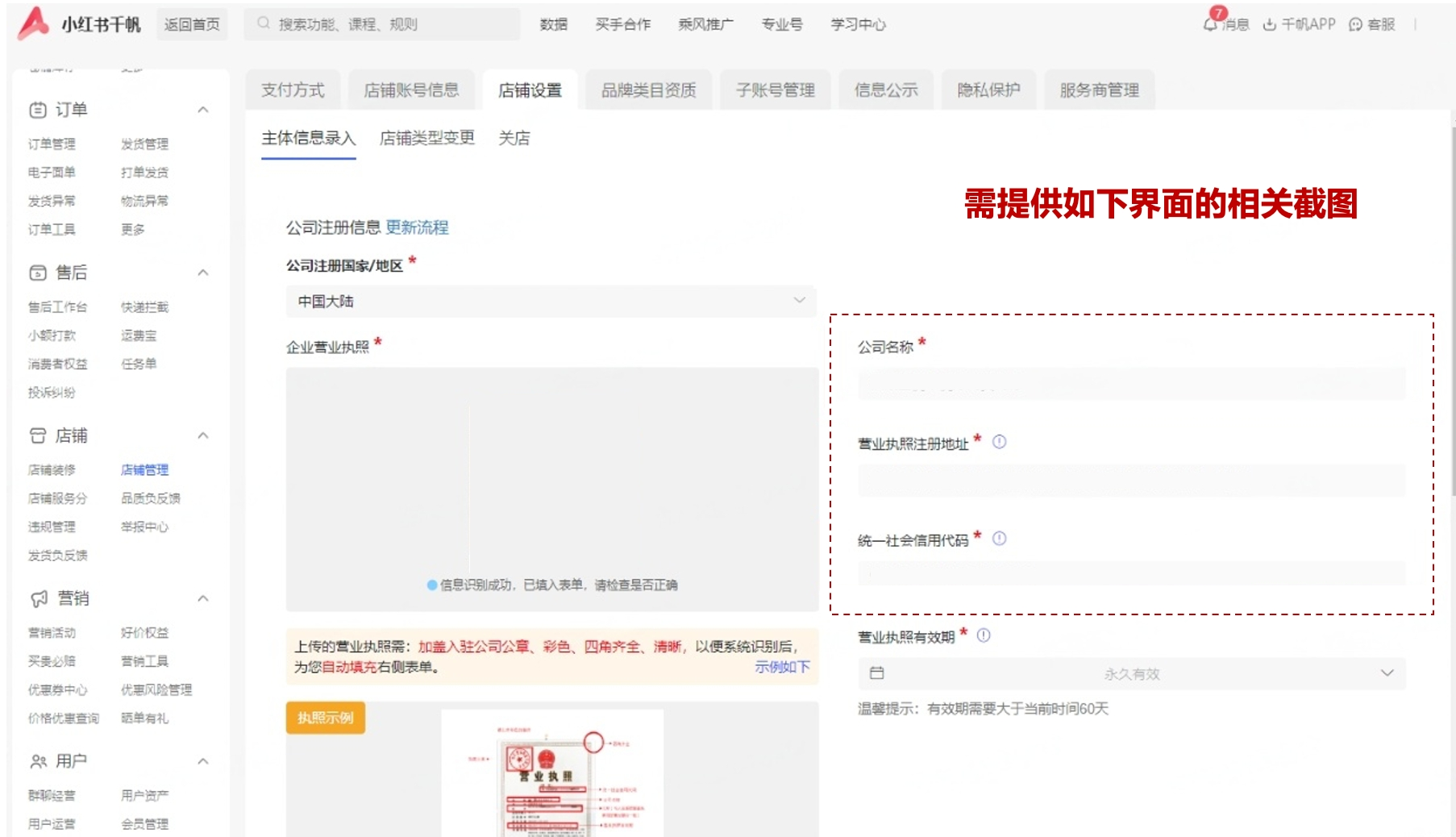Click the calendar icon in validity field

[877, 673]
